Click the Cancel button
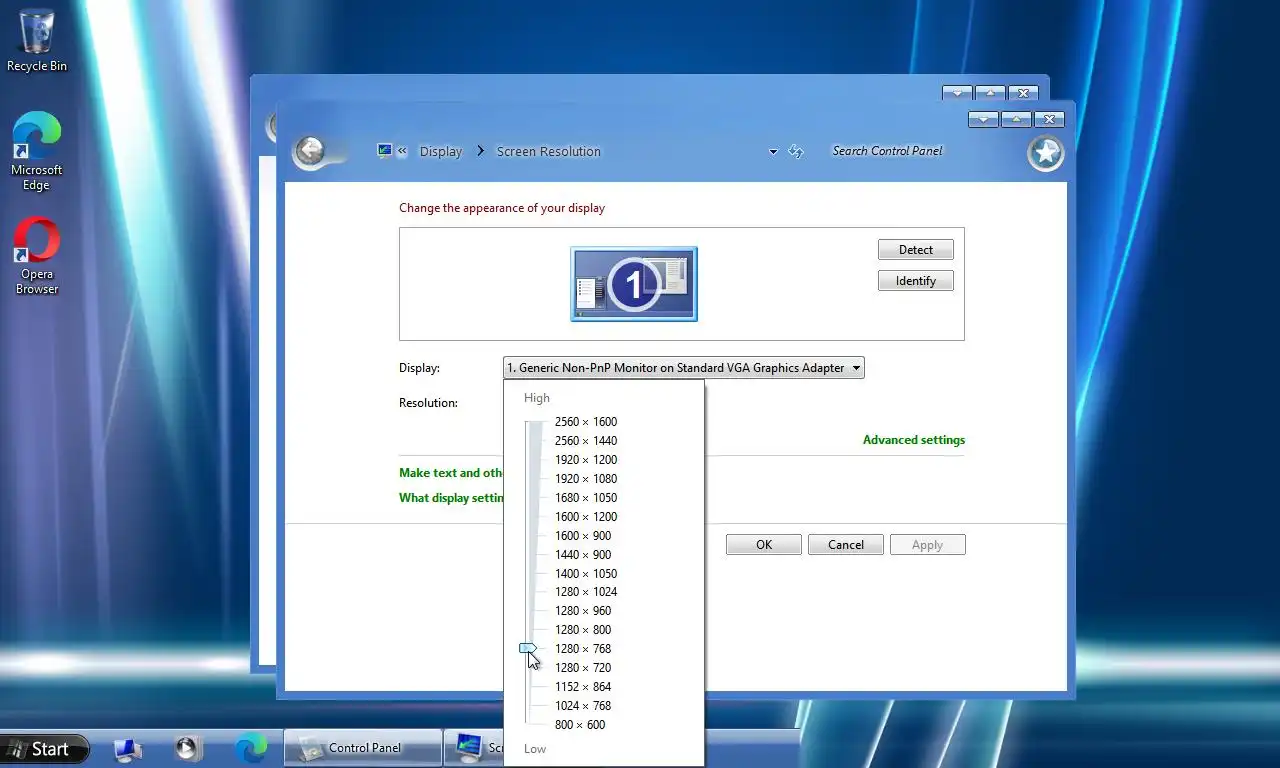The height and width of the screenshot is (768, 1280). click(x=846, y=545)
